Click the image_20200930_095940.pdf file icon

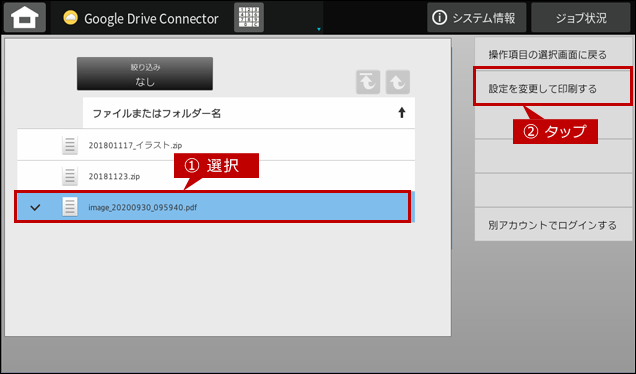pyautogui.click(x=70, y=207)
